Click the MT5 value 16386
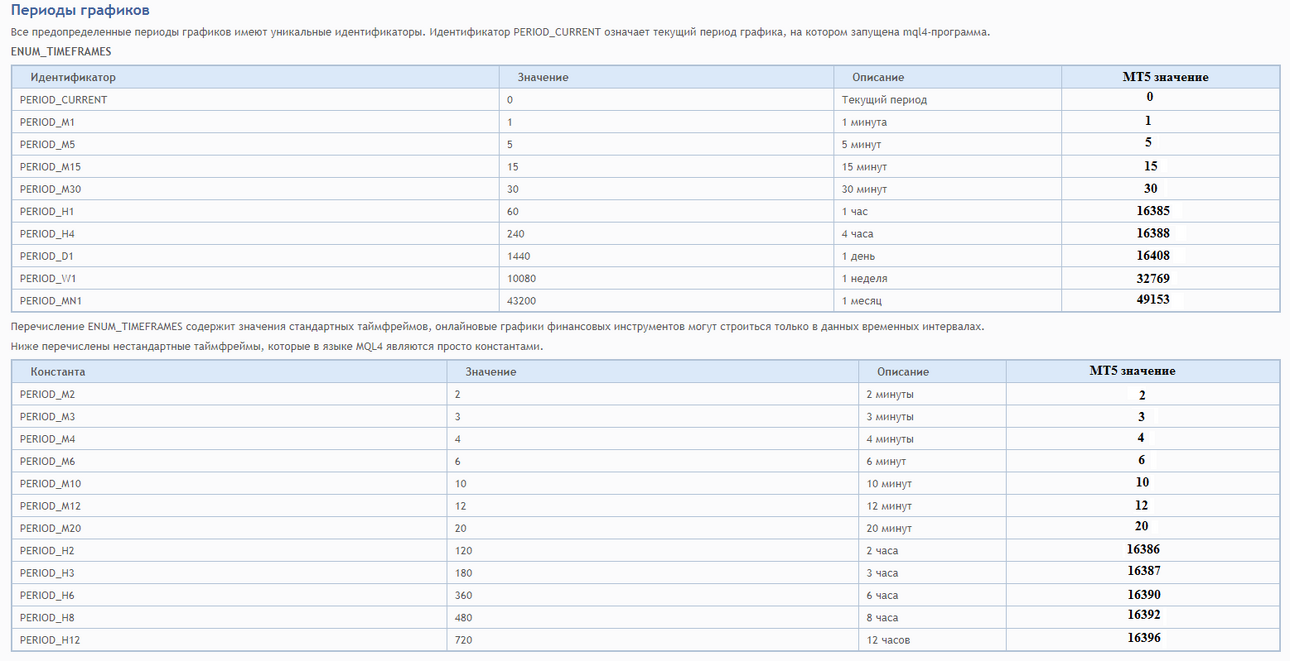 point(1143,549)
